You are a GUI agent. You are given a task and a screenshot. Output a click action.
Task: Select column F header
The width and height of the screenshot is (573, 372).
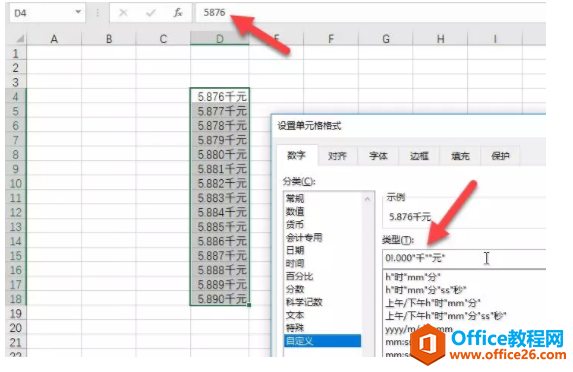coord(331,39)
